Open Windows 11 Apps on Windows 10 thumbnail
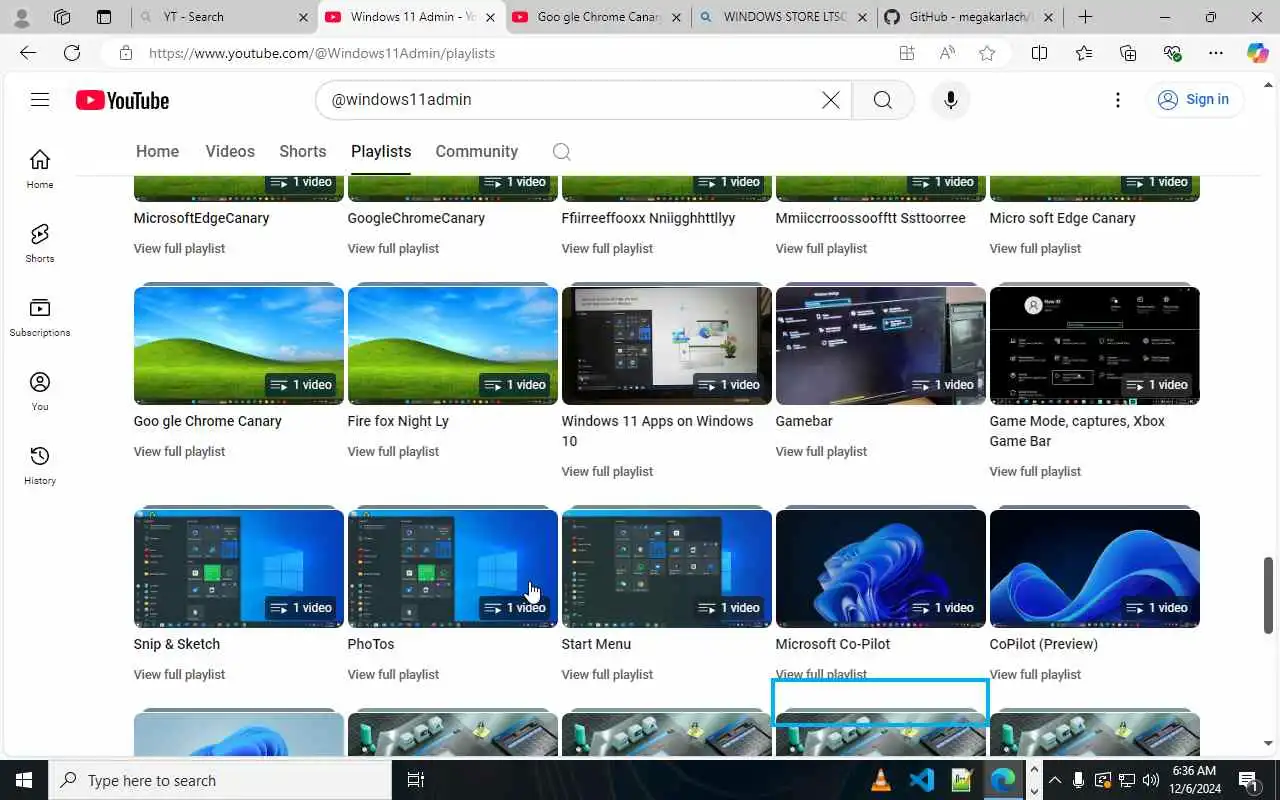1280x800 pixels. click(667, 346)
